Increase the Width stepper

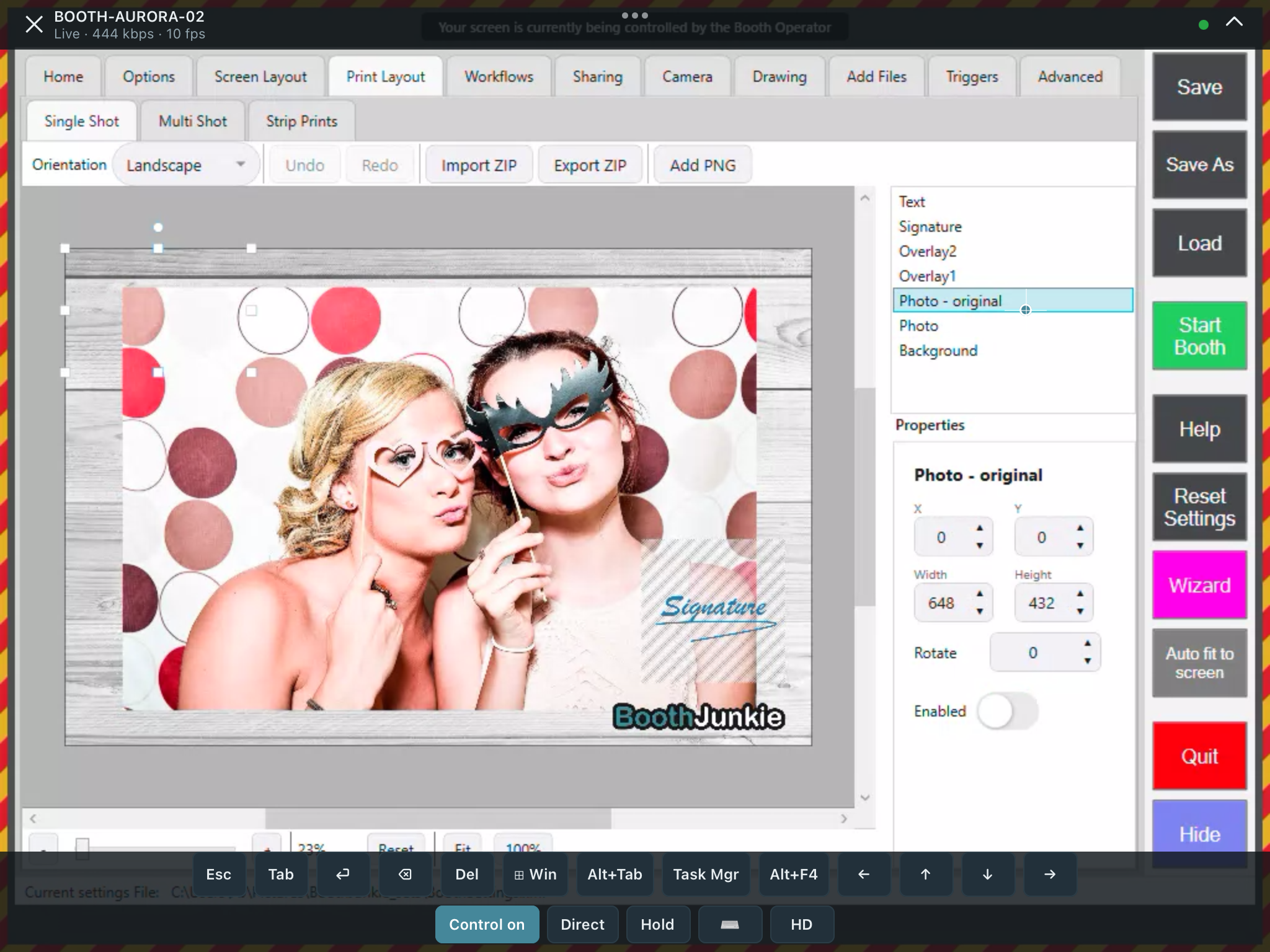pyautogui.click(x=980, y=594)
